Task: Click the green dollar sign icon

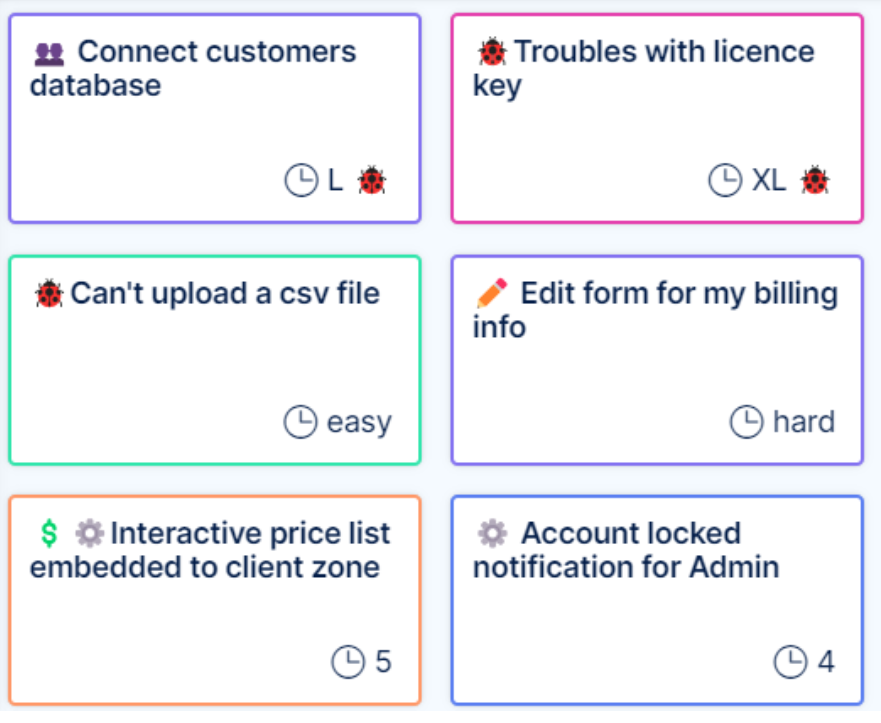Action: coord(49,534)
